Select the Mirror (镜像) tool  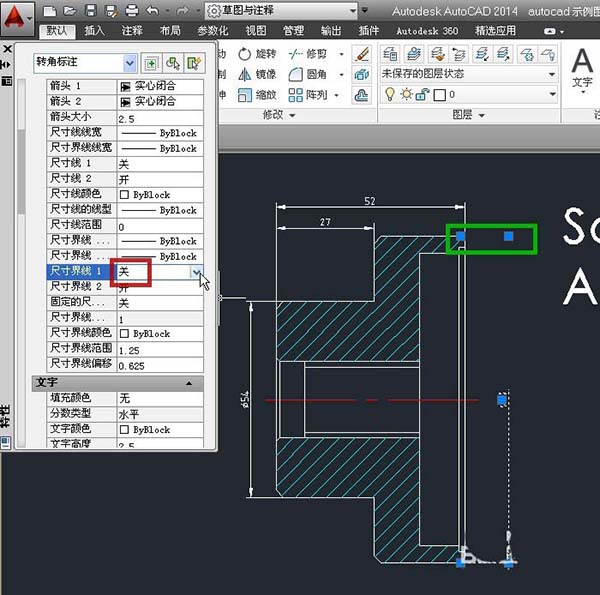[257, 74]
